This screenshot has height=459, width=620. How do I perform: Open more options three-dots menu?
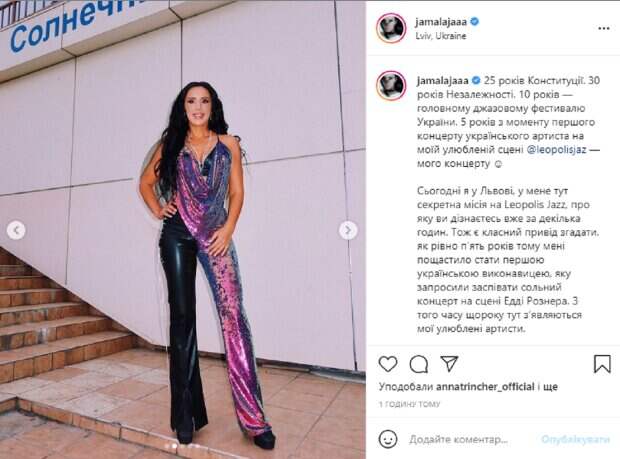[603, 28]
